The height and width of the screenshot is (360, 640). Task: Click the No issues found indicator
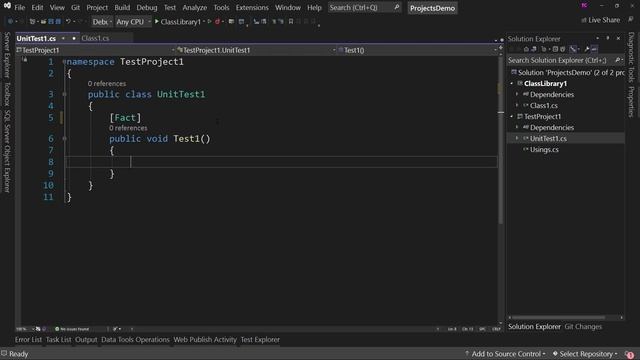pyautogui.click(x=72, y=329)
